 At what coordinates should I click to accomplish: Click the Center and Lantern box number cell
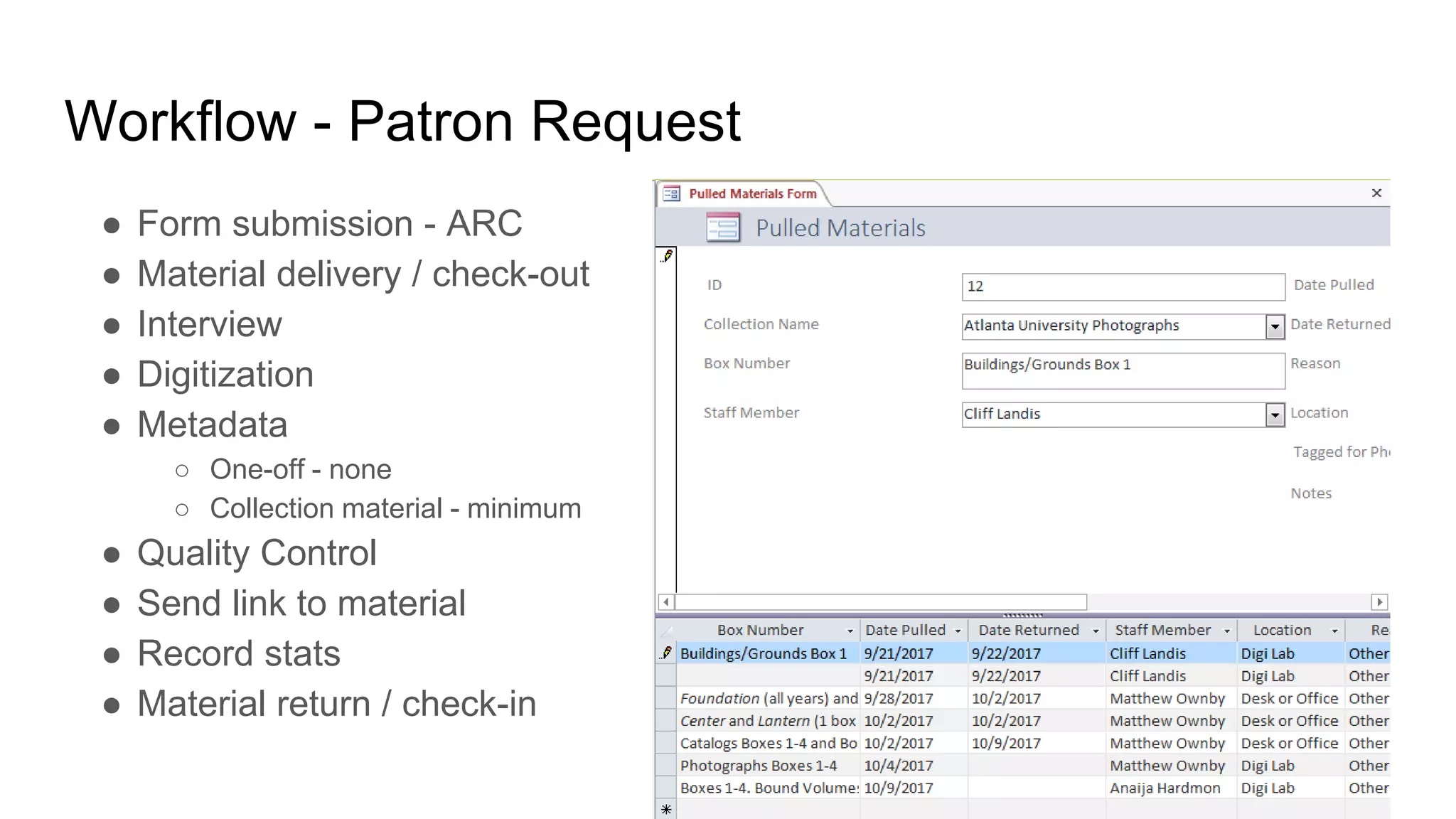pos(768,721)
